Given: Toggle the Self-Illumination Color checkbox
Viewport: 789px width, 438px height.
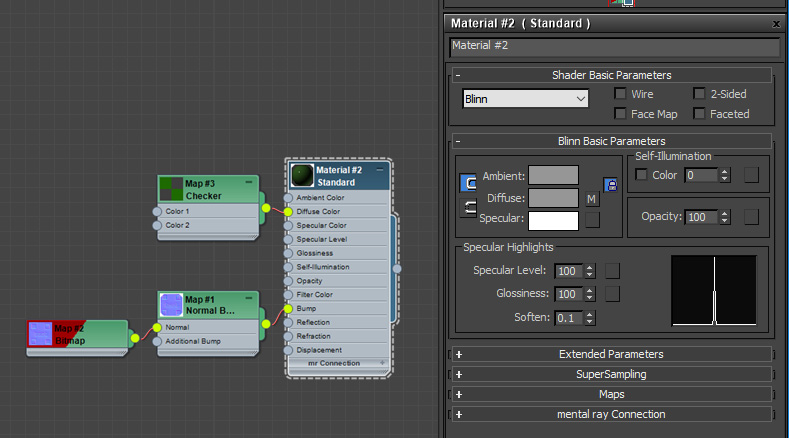Looking at the screenshot, I should pos(642,175).
